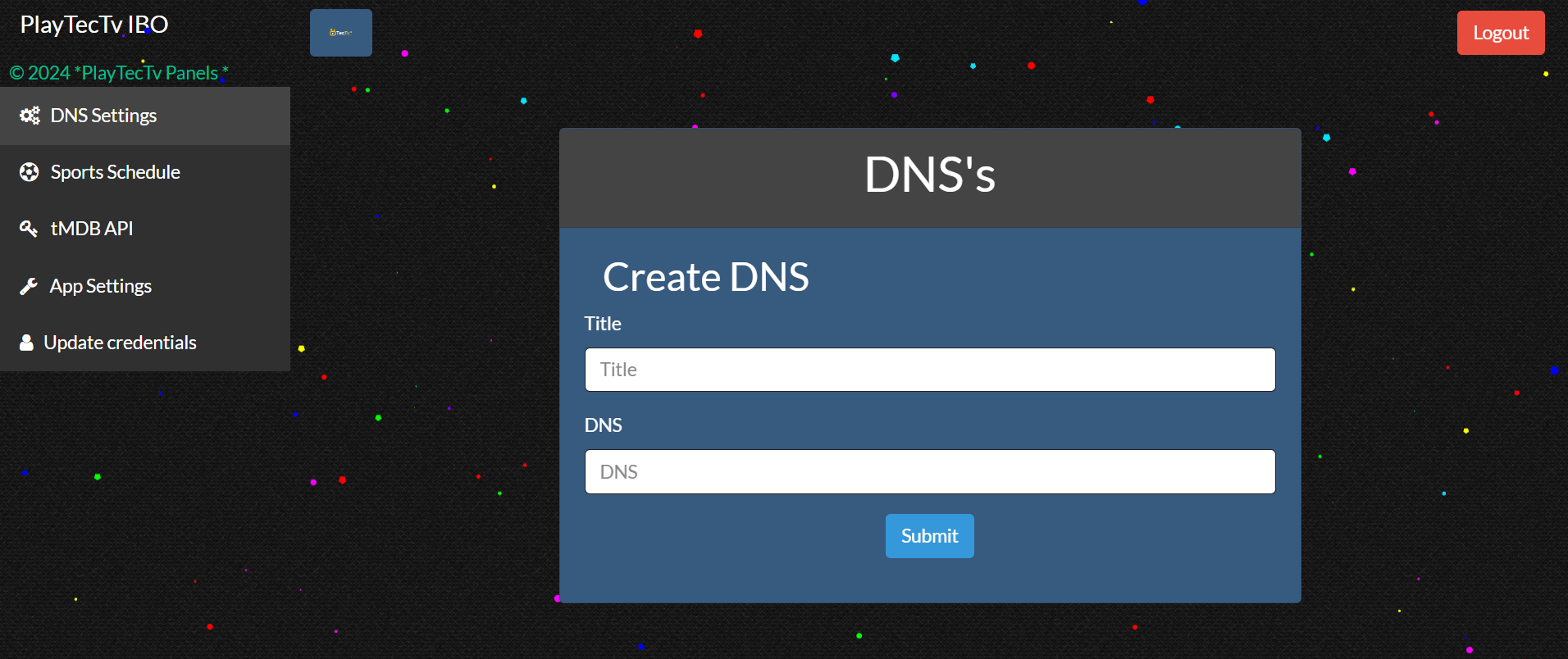Click the key icon next to tMDB API
Image resolution: width=1568 pixels, height=659 pixels.
pos(29,229)
